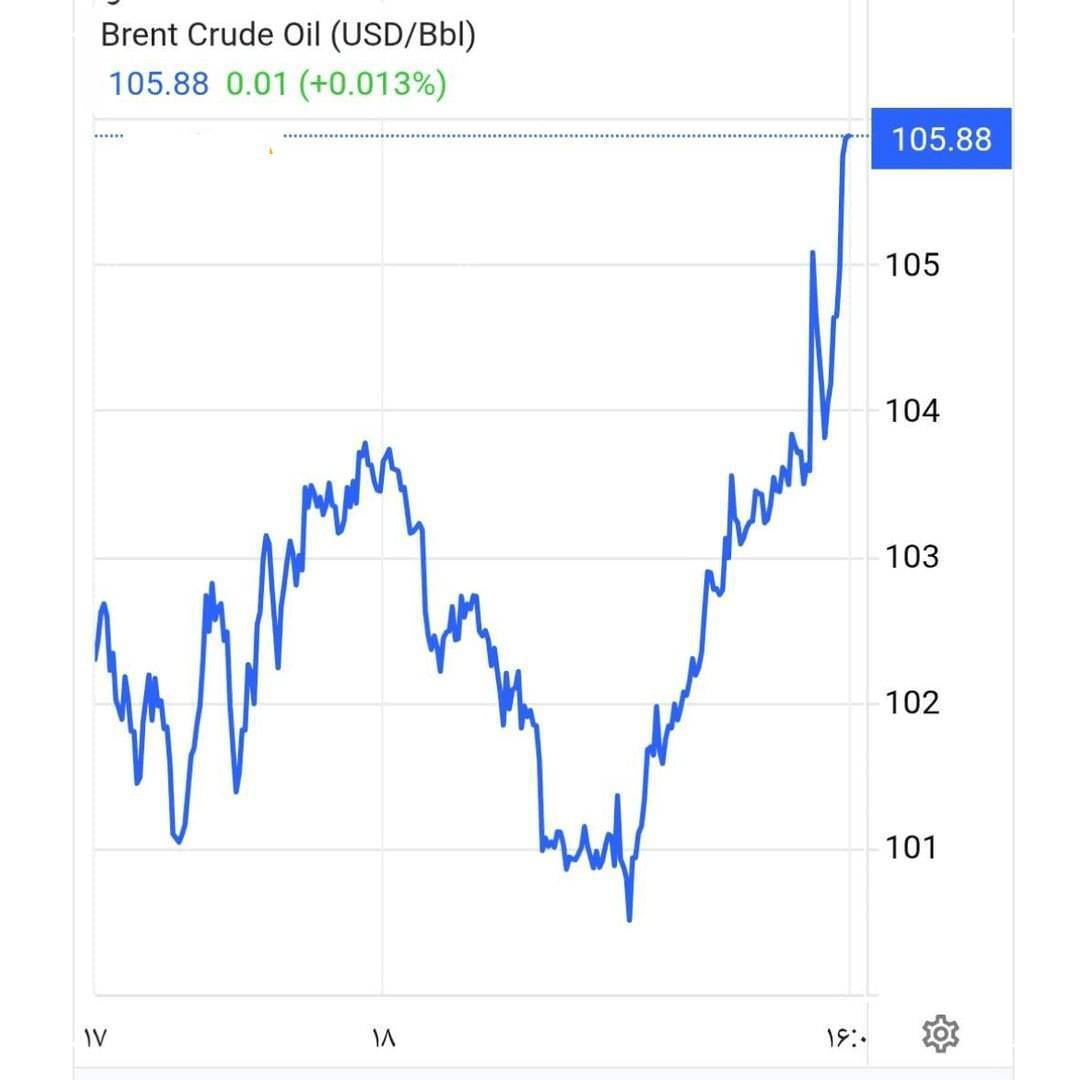This screenshot has width=1080, height=1080.
Task: Select the Brent Crude Oil (USD/Bbl) title
Action: pos(288,35)
